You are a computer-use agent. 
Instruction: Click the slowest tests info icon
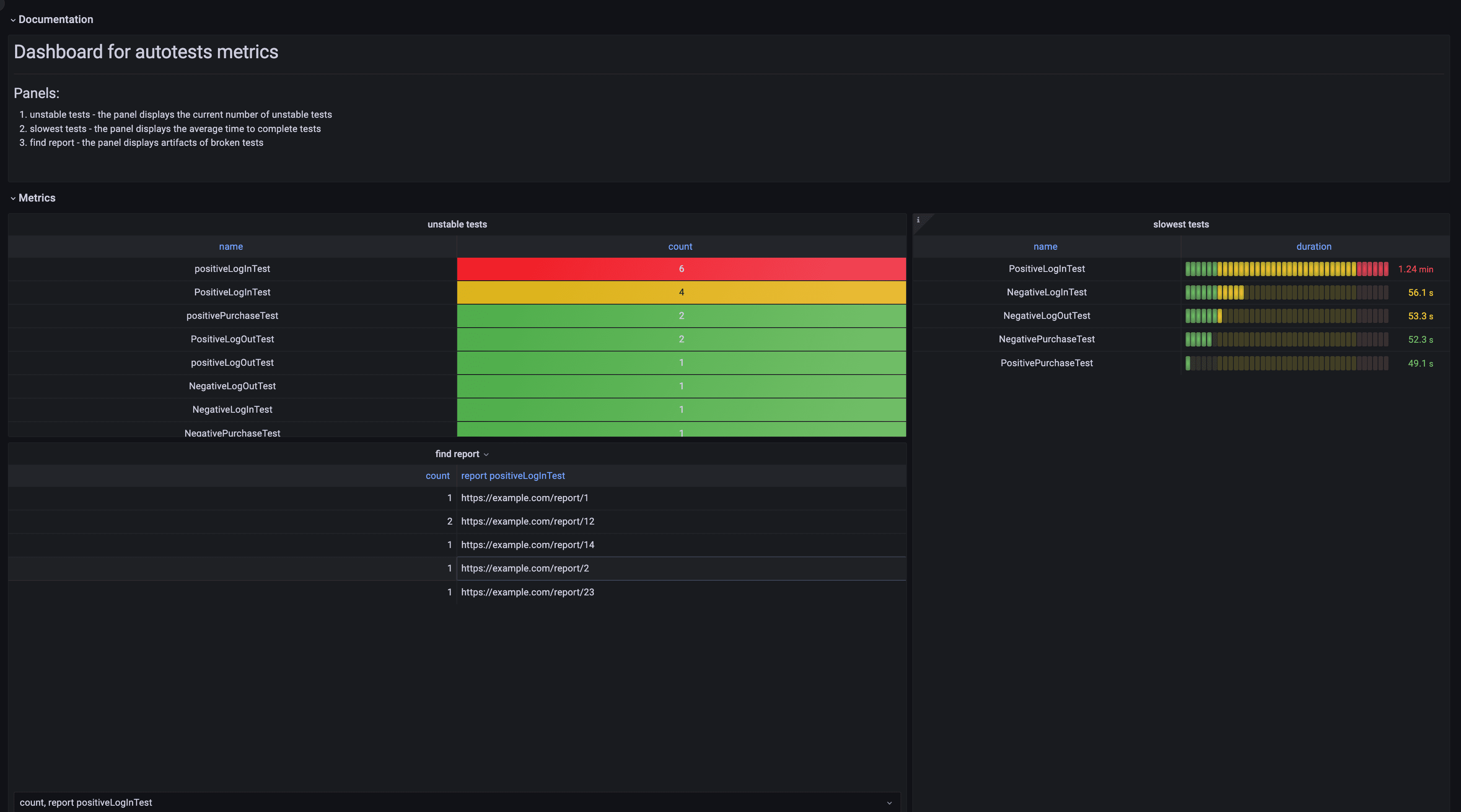918,220
